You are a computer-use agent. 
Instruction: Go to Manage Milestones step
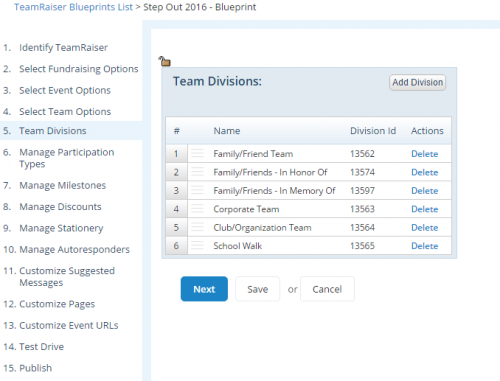tap(62, 185)
